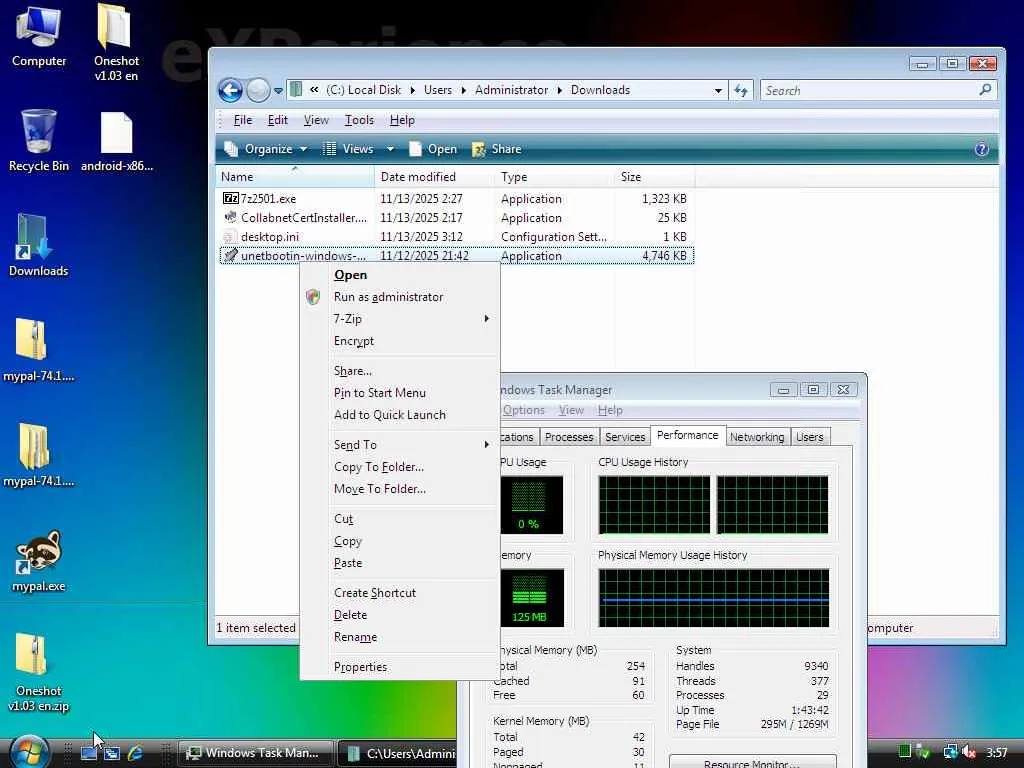Select Rename from the context menu
Screen dimensions: 1024x768
pos(400,637)
